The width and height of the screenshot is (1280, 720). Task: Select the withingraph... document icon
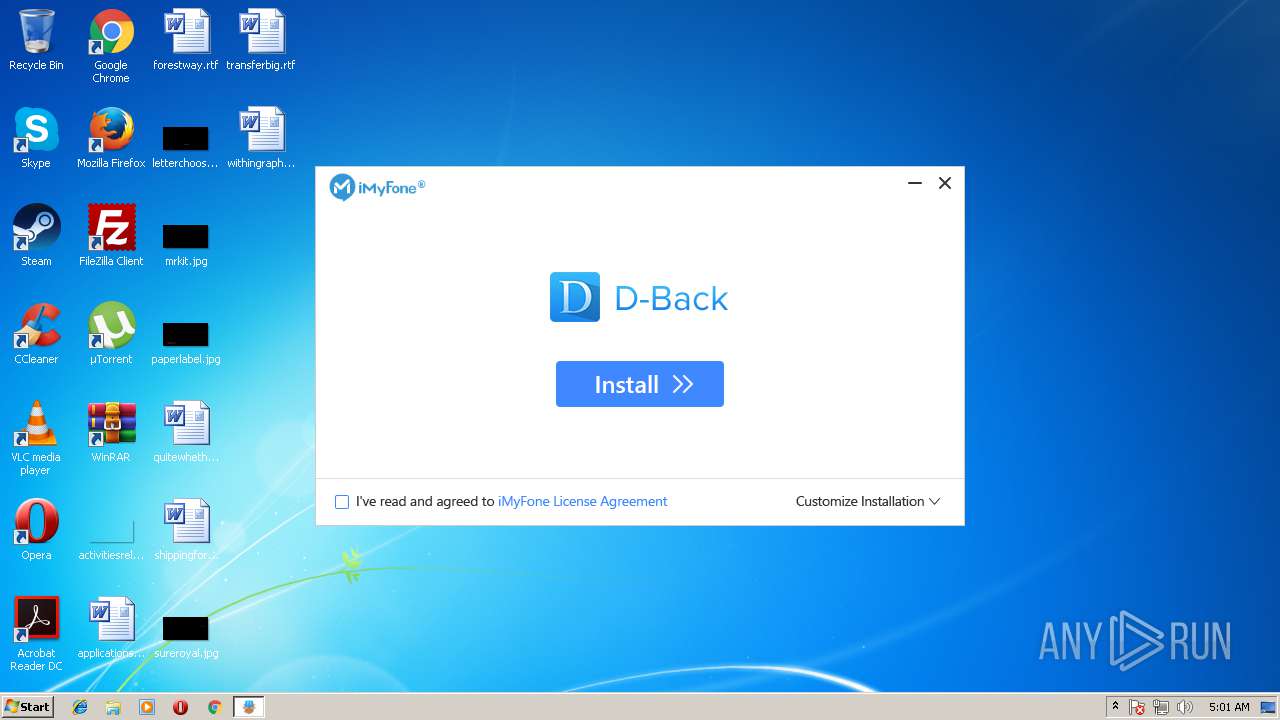pos(261,138)
